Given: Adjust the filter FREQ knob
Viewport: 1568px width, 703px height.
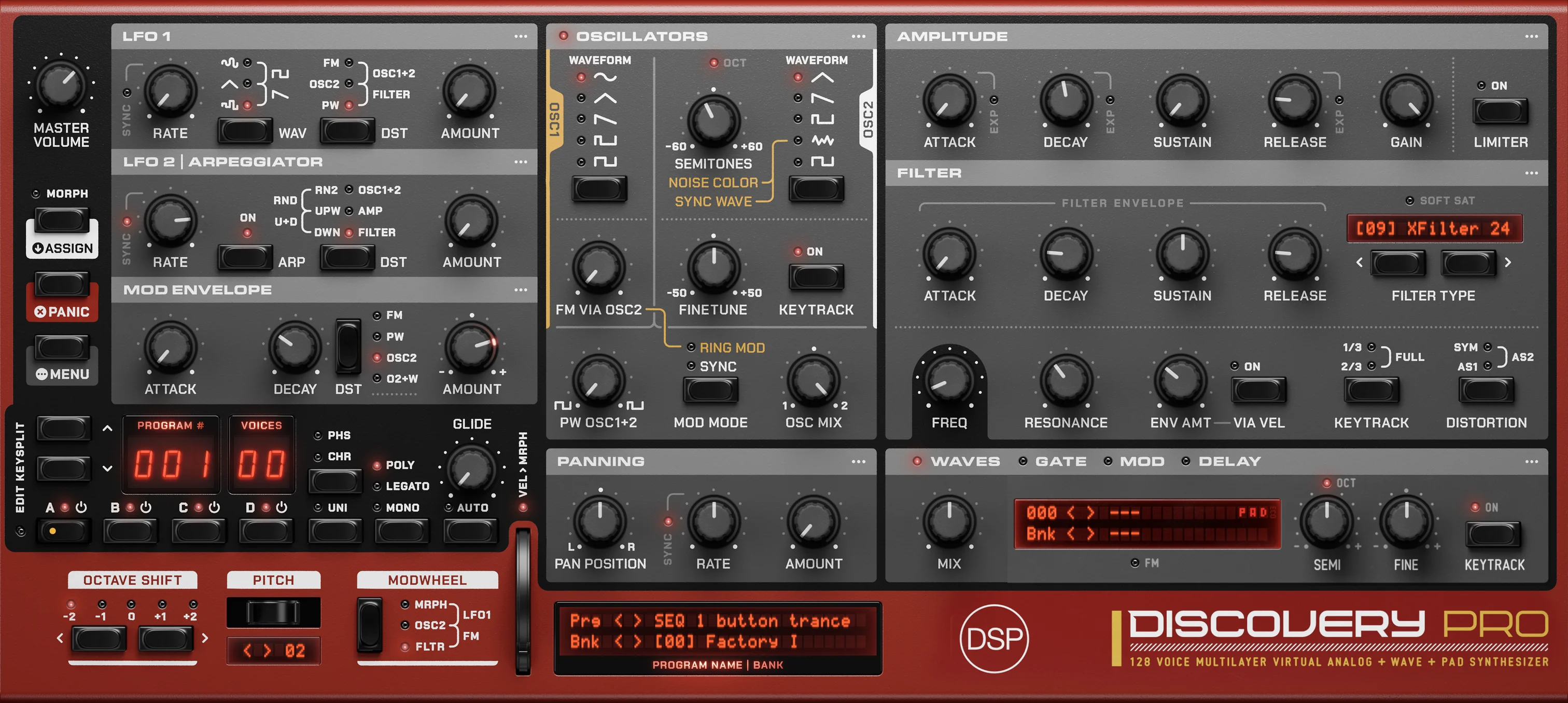Looking at the screenshot, I should 948,381.
